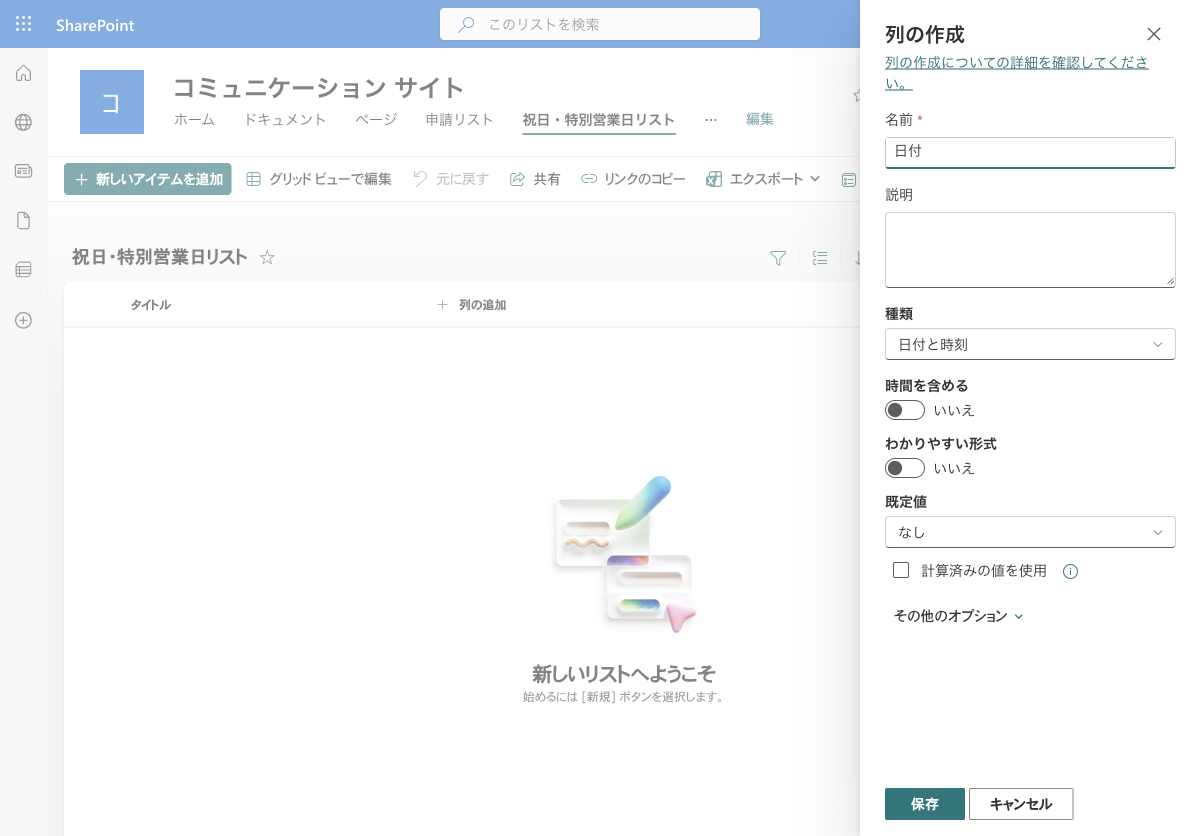The image size is (1200, 836).
Task: Click the info icon beside 計算済みの値を使用
Action: (x=1070, y=572)
